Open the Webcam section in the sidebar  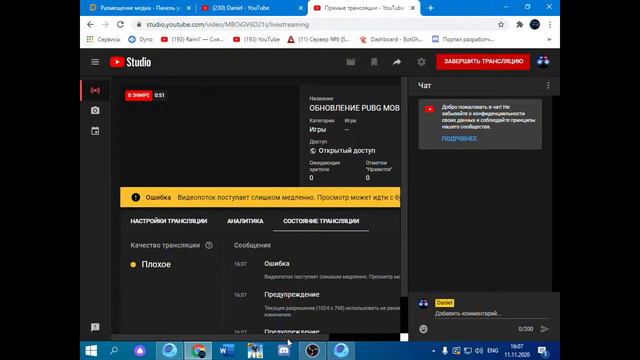(x=95, y=110)
